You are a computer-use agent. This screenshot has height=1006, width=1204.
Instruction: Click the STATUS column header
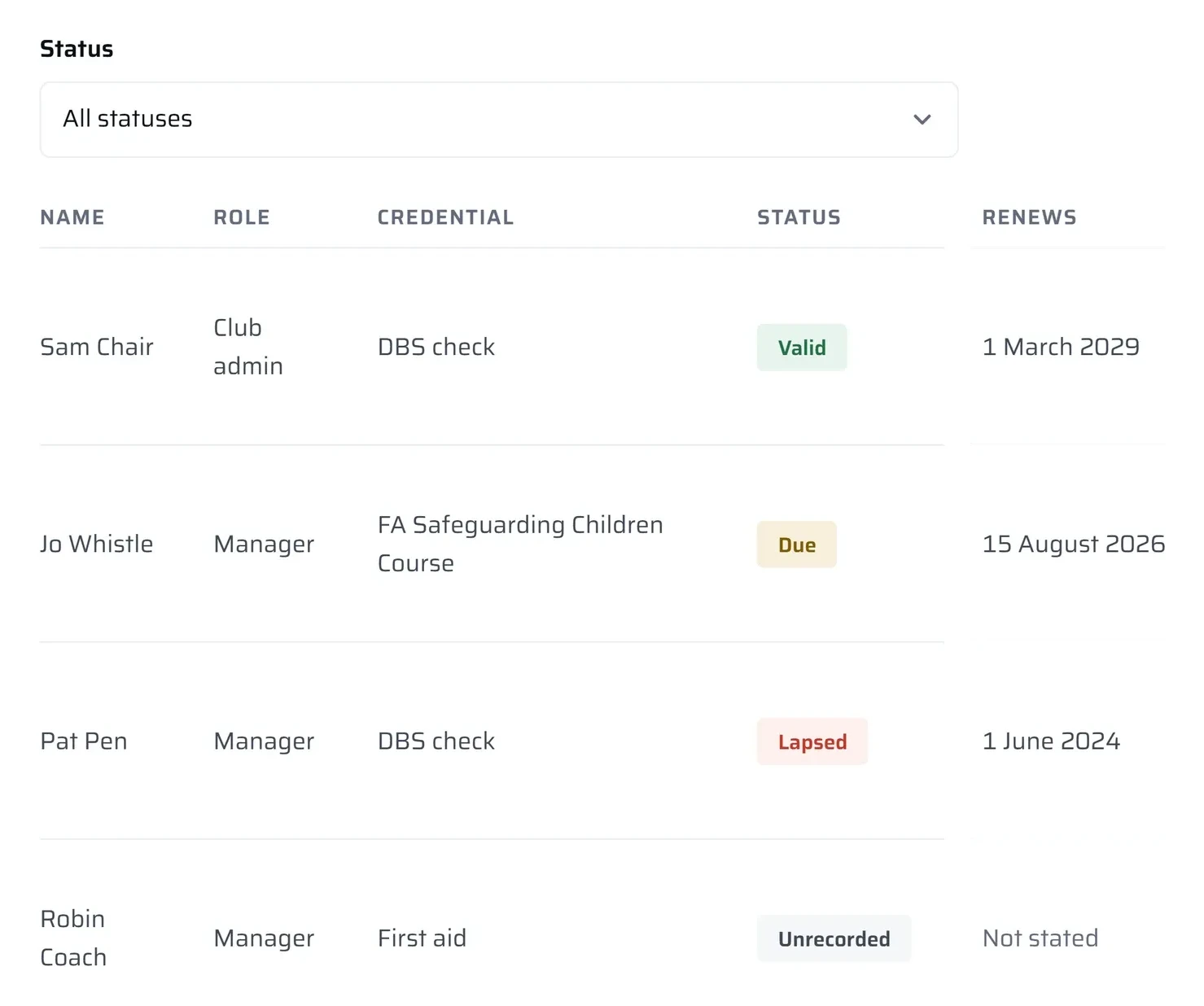tap(799, 217)
